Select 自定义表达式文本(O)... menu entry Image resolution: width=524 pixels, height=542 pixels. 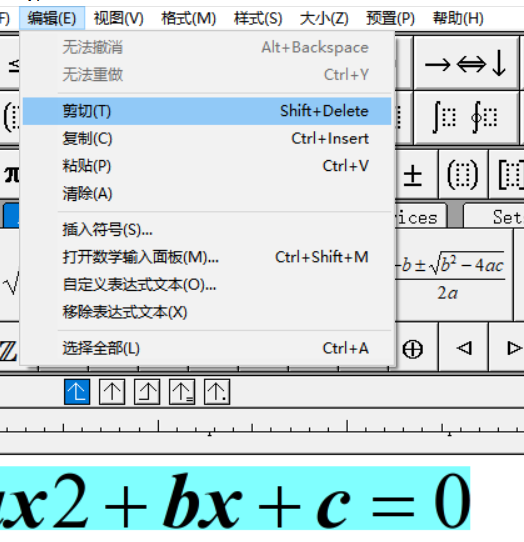[x=207, y=285]
